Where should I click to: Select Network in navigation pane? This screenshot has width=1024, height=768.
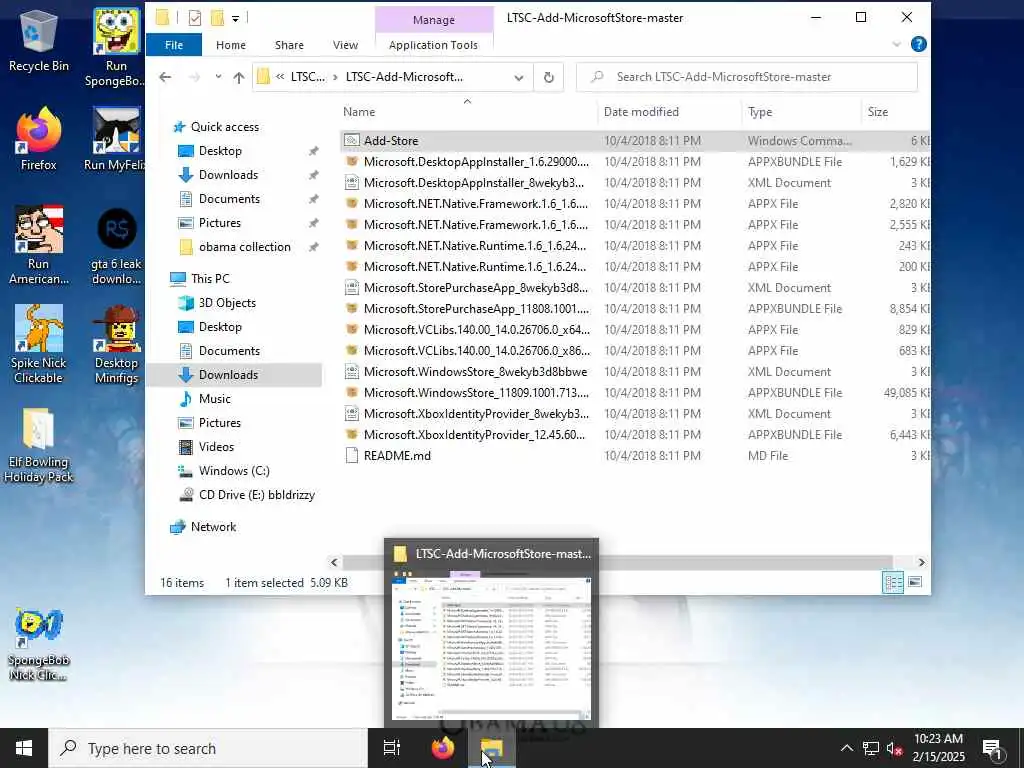(x=213, y=527)
